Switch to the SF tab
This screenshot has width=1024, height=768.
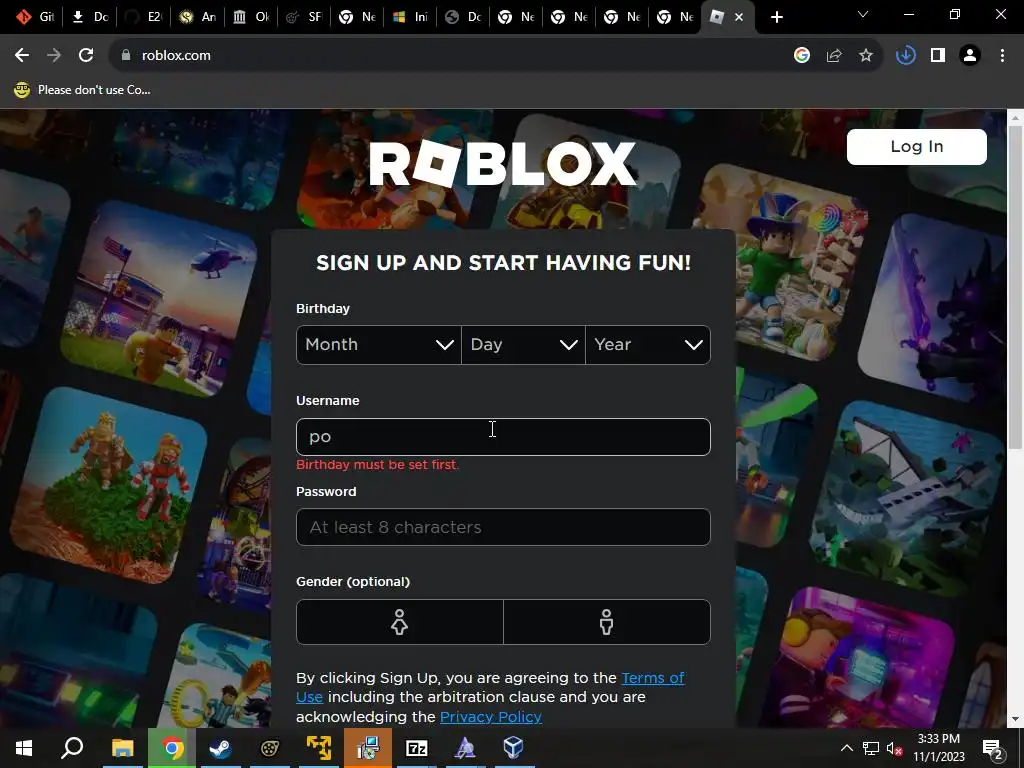pos(304,17)
